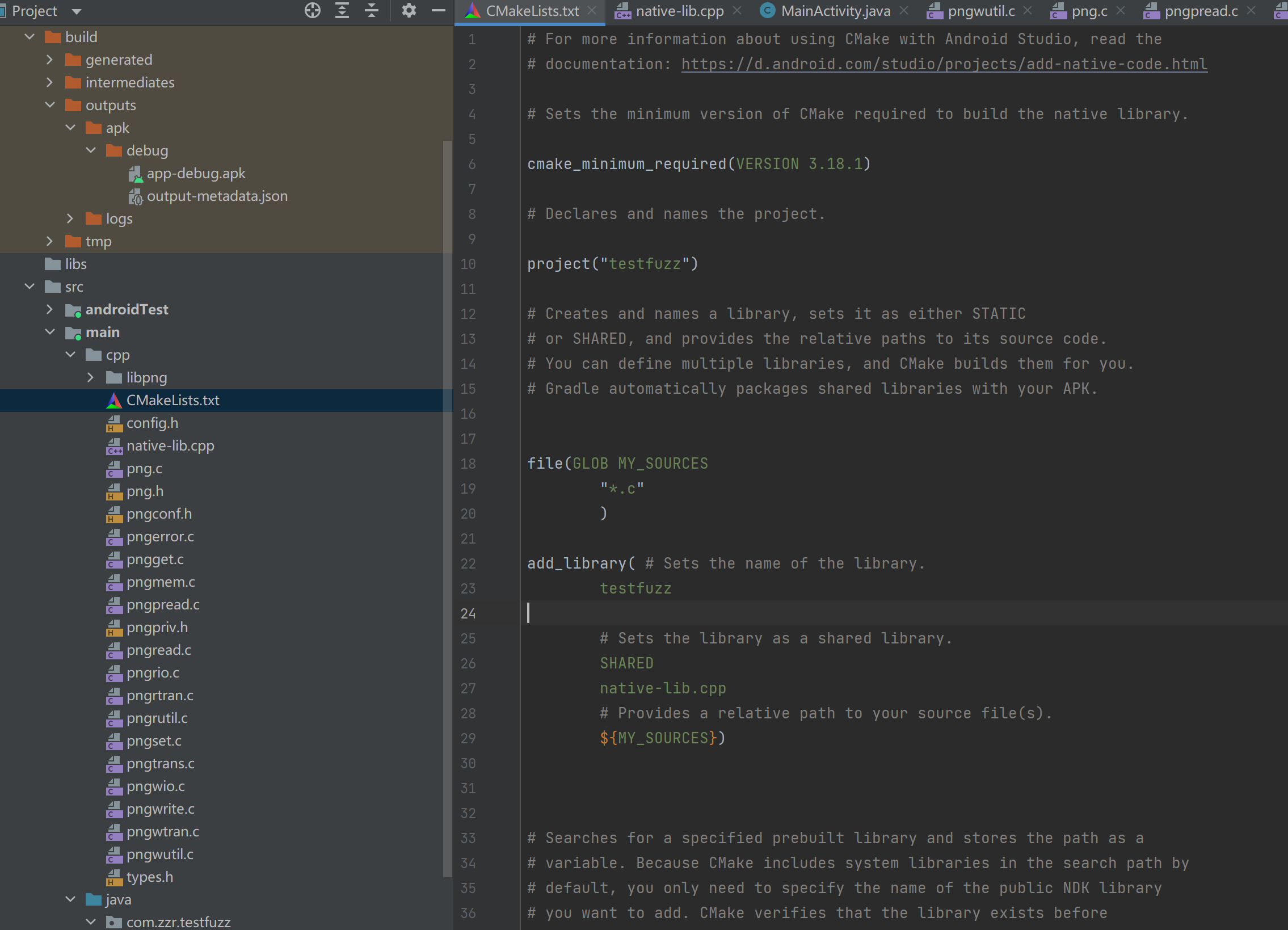Select pngtrans.c in the tree
Viewport: 1288px width, 930px height.
click(160, 764)
